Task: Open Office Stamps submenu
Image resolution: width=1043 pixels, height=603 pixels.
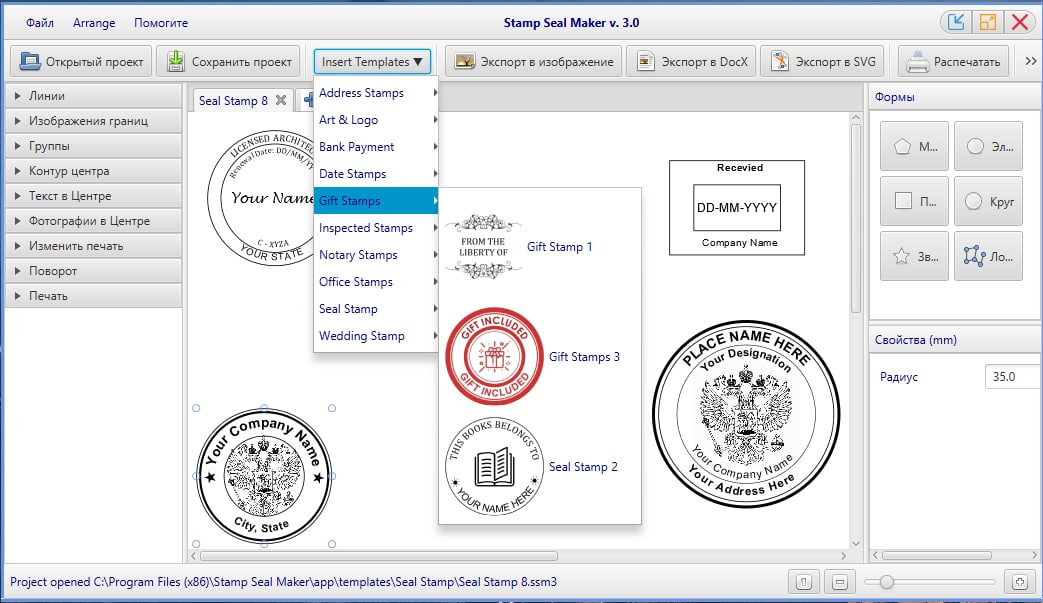Action: 376,282
